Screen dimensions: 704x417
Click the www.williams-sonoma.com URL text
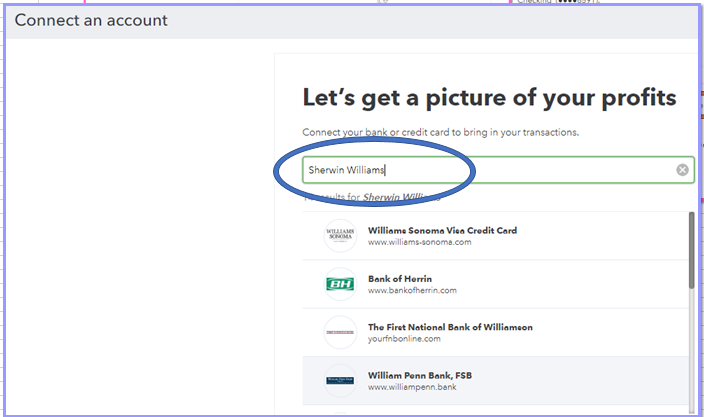pos(420,242)
